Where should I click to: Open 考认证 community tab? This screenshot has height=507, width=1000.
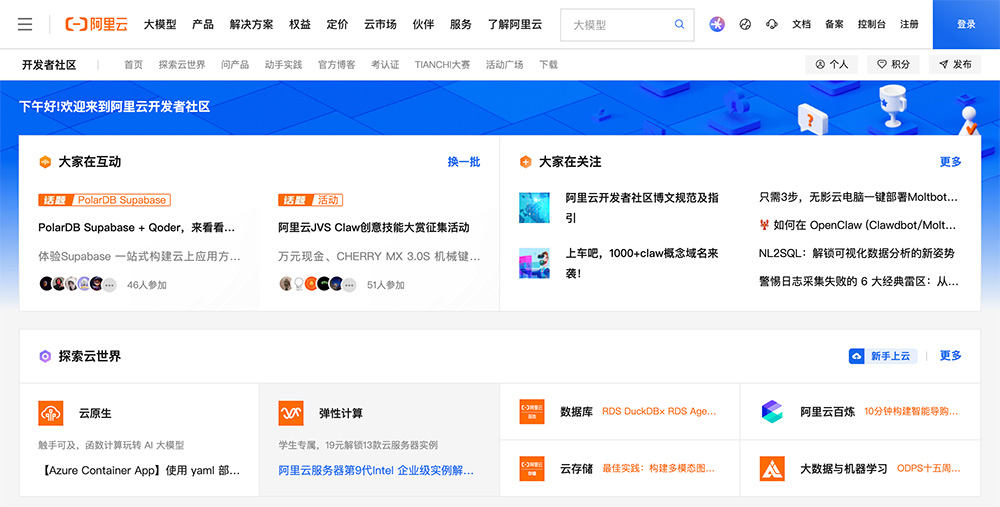[x=385, y=64]
